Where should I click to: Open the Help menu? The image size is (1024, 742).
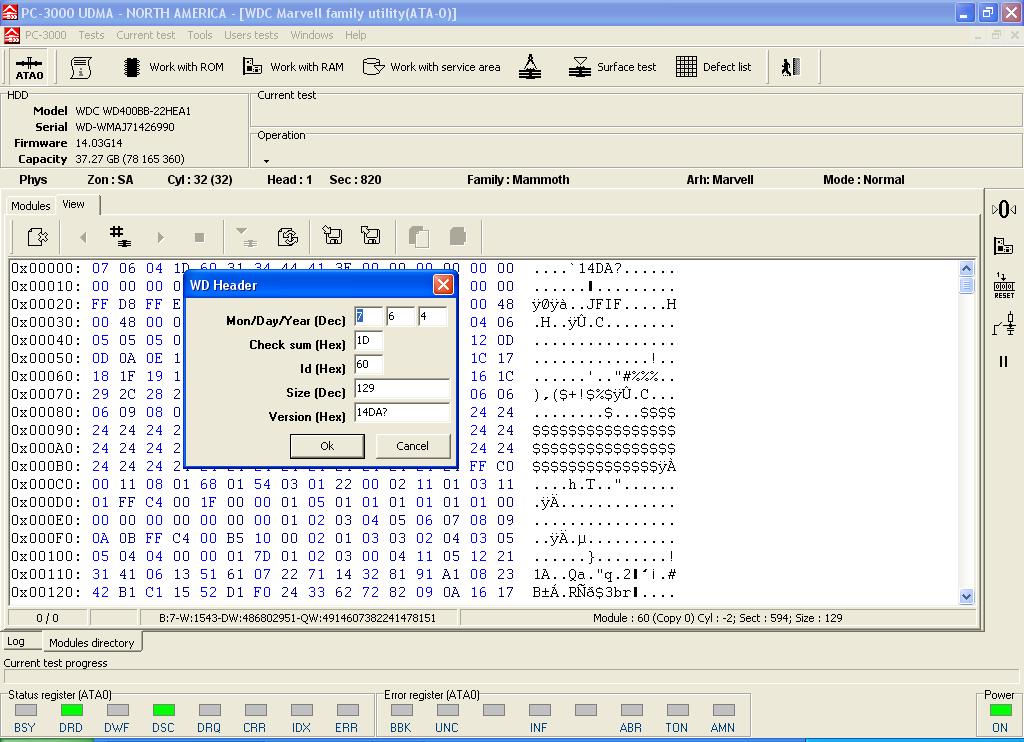355,35
